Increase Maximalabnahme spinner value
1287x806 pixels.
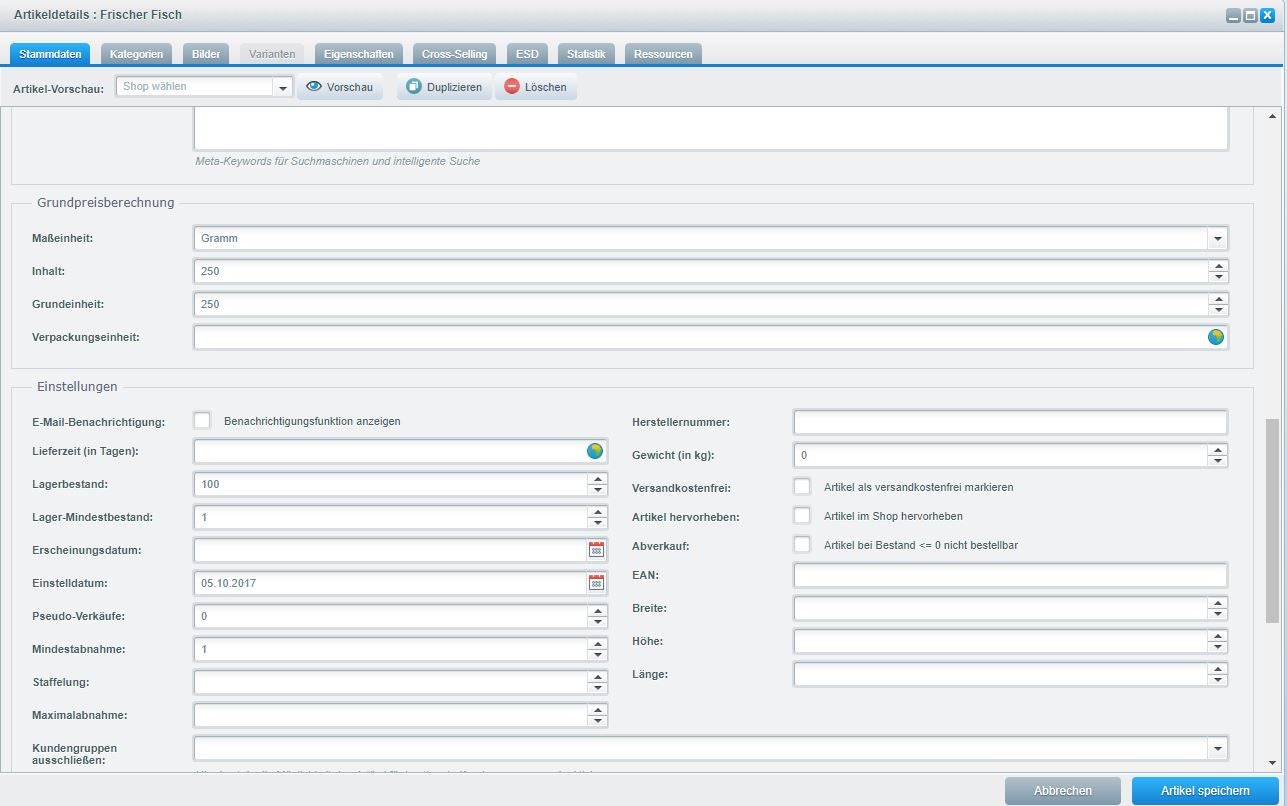597,710
